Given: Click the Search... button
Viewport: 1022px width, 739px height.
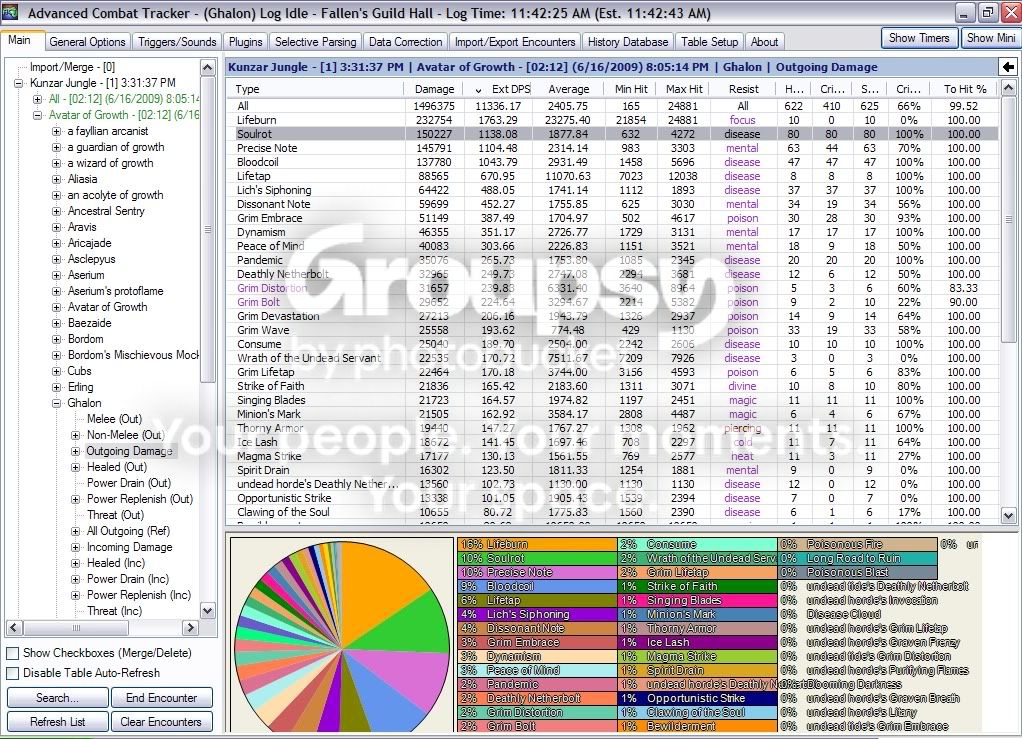Looking at the screenshot, I should (x=57, y=698).
